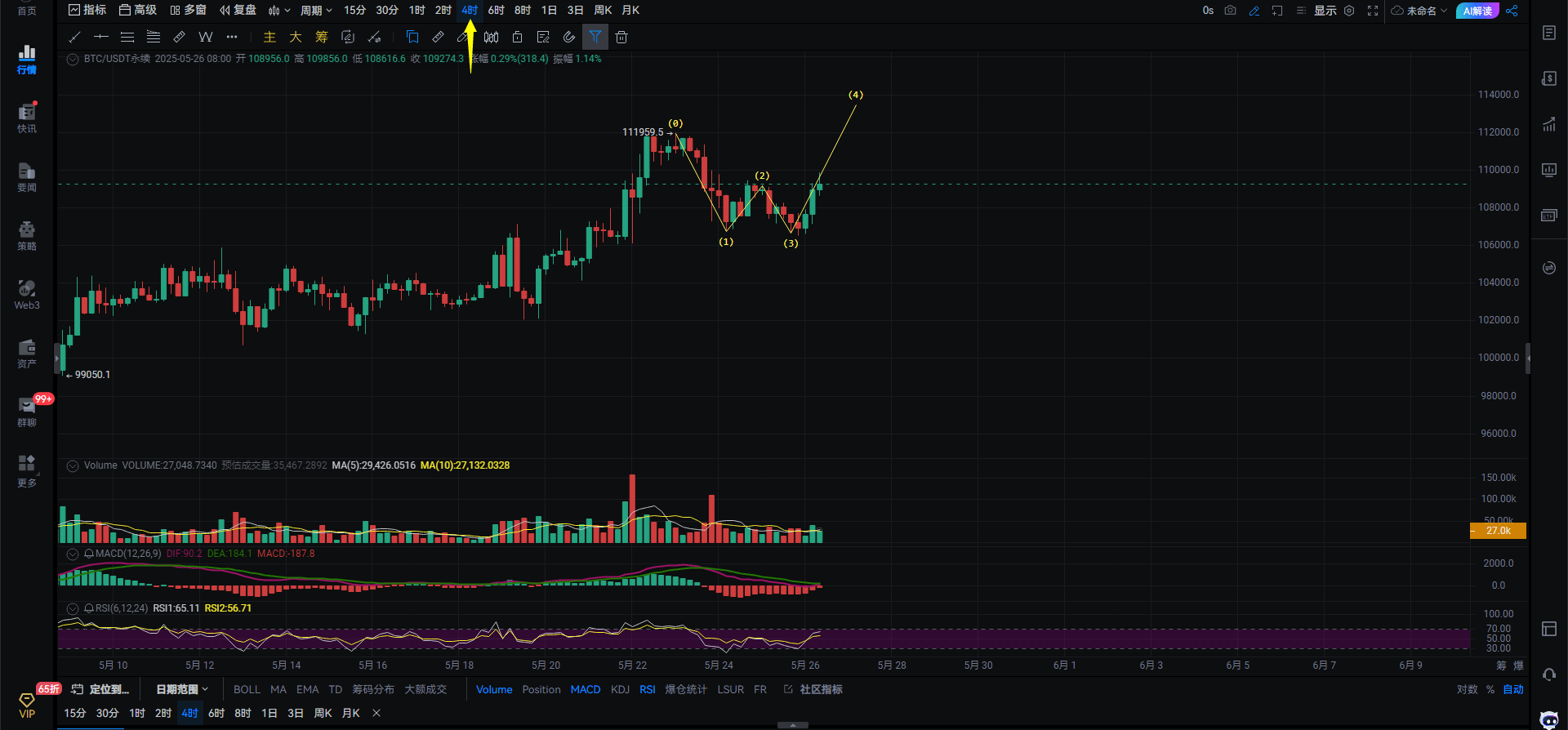
Task: Click the share icon at top right
Action: [1512, 11]
